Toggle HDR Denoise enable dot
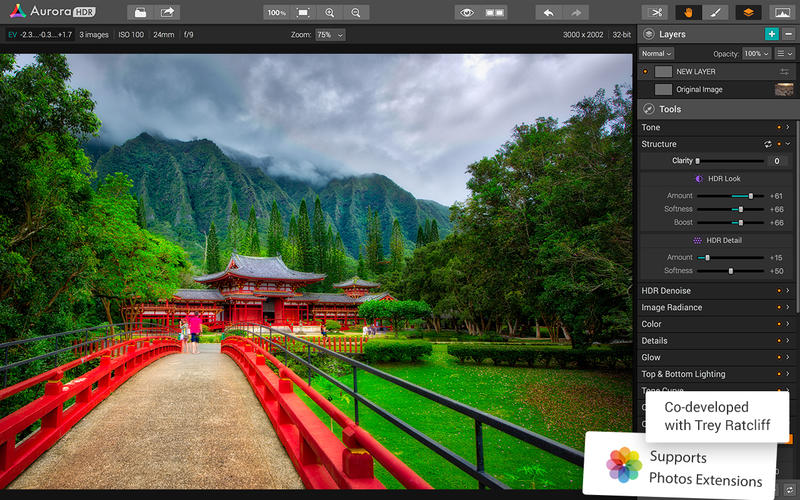 tap(779, 291)
